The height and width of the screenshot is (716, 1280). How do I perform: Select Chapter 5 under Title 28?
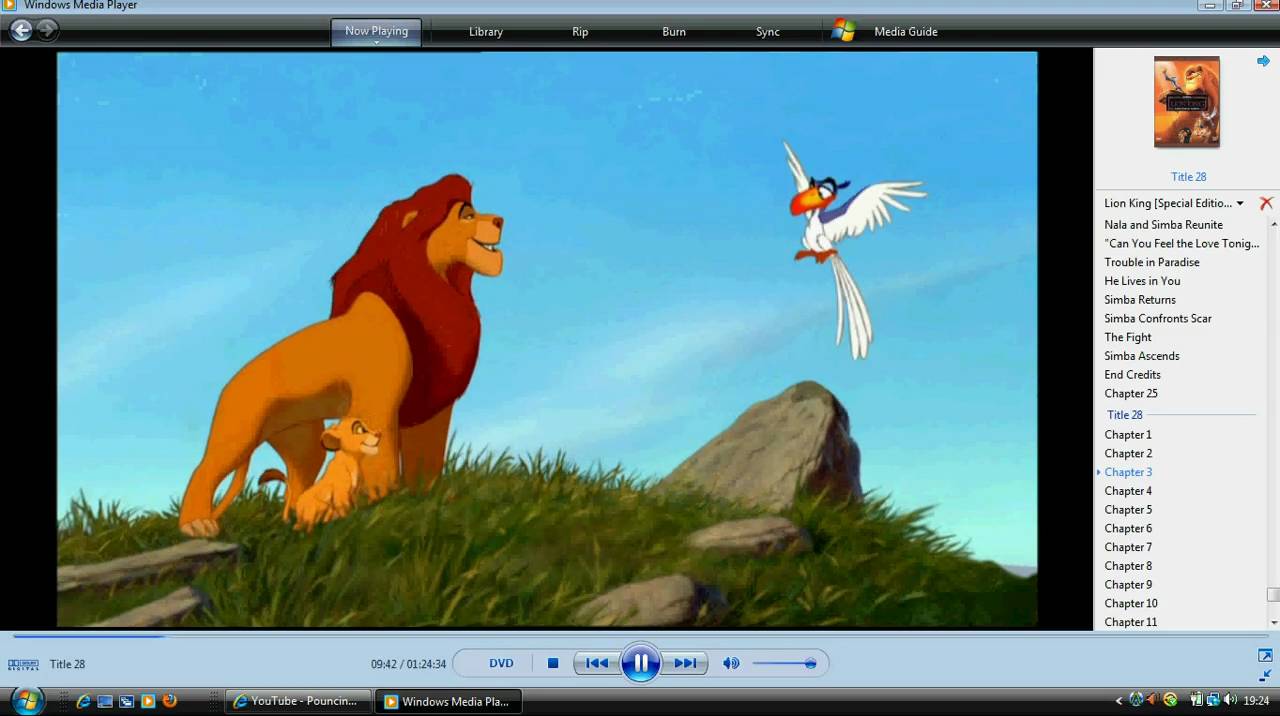pos(1128,510)
